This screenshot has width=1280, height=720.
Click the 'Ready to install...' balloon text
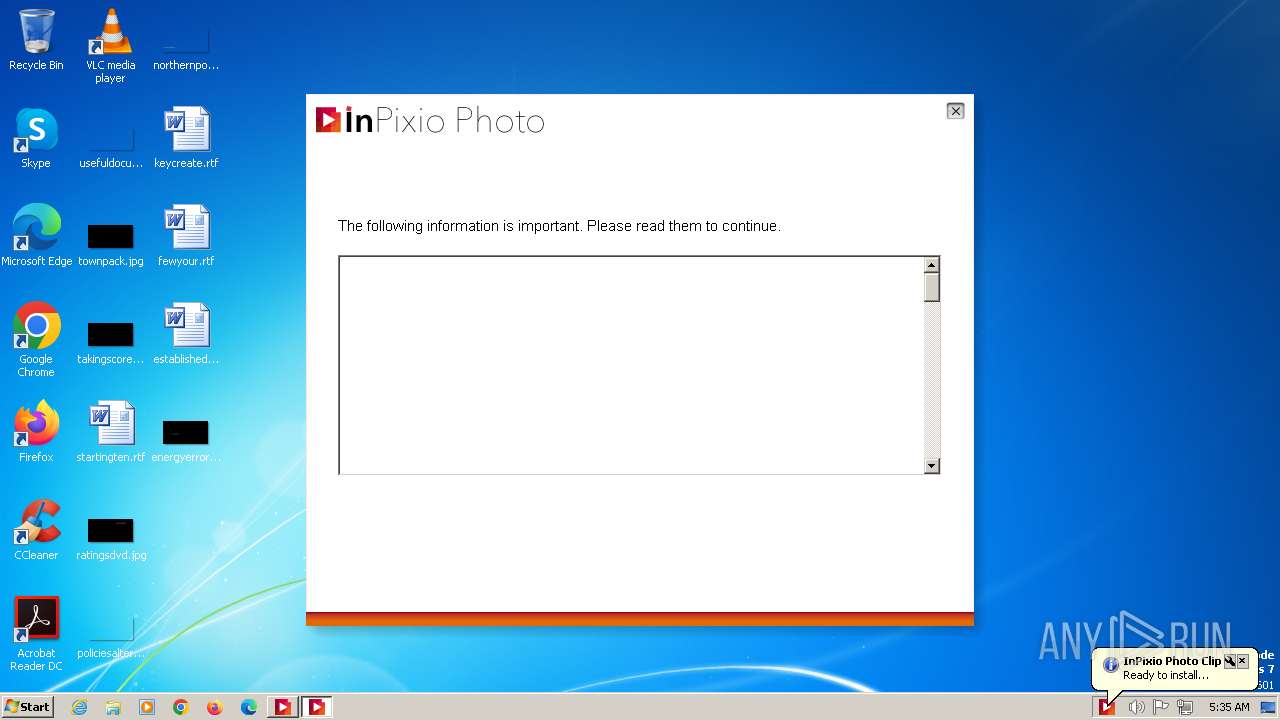[1166, 675]
